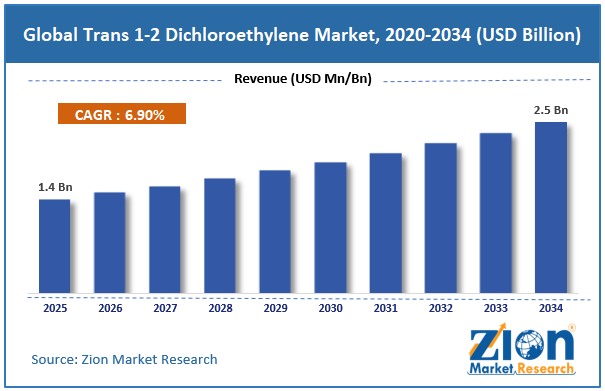Click the Market Research text in logo

click(x=522, y=368)
